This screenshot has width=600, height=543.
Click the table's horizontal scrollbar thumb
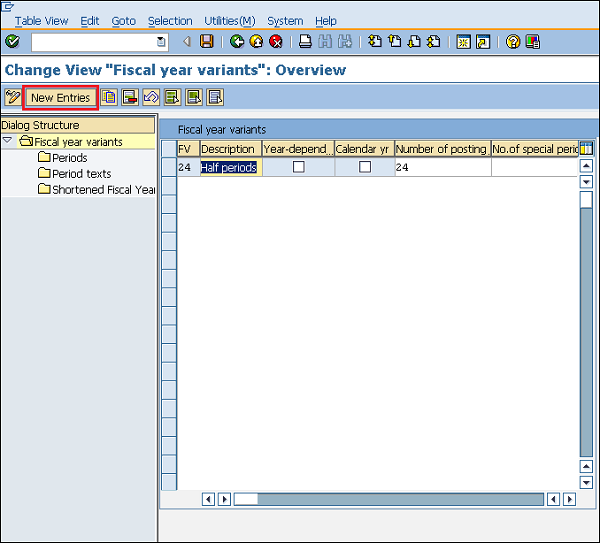coord(246,499)
